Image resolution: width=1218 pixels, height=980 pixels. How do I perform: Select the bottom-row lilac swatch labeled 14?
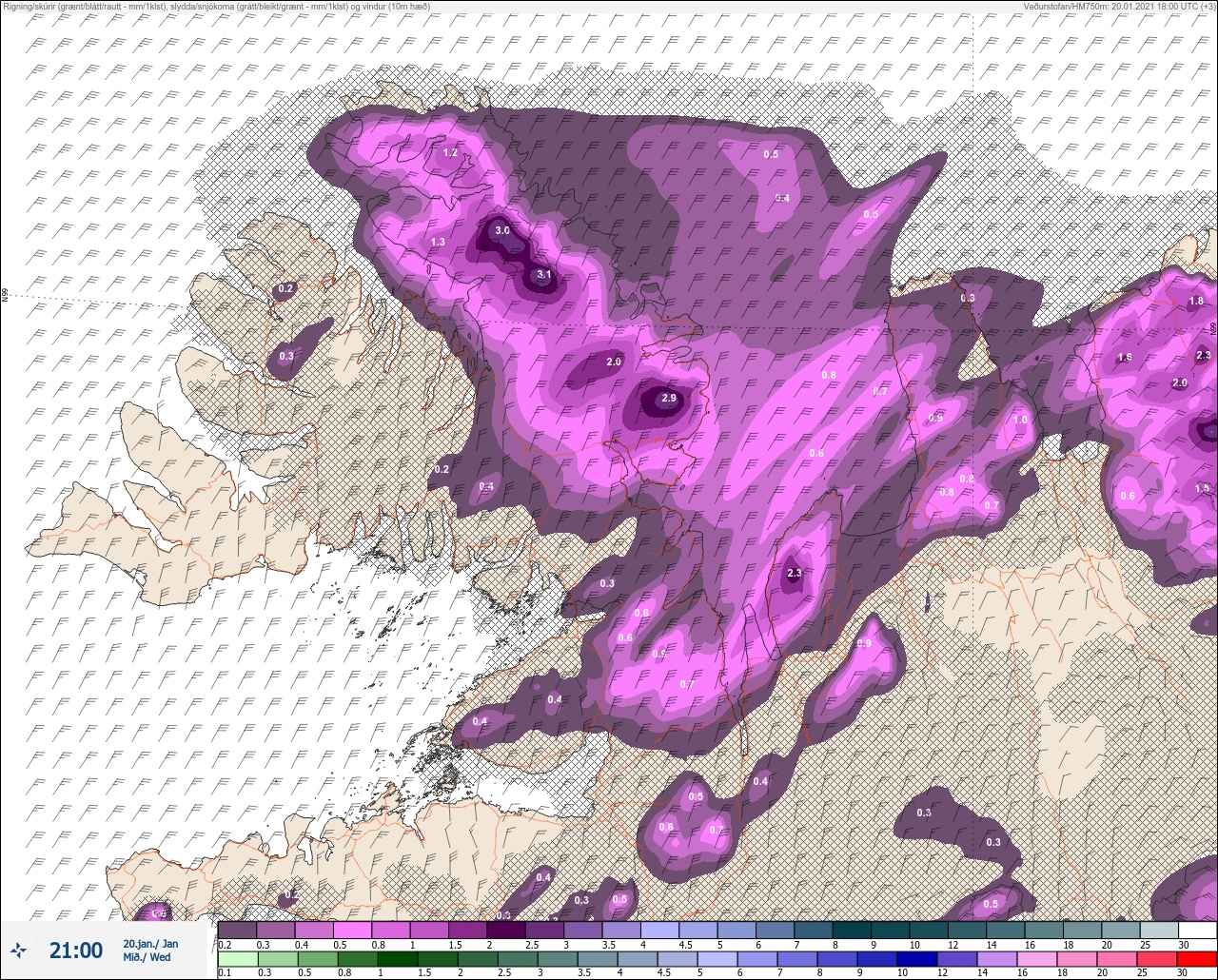click(997, 959)
